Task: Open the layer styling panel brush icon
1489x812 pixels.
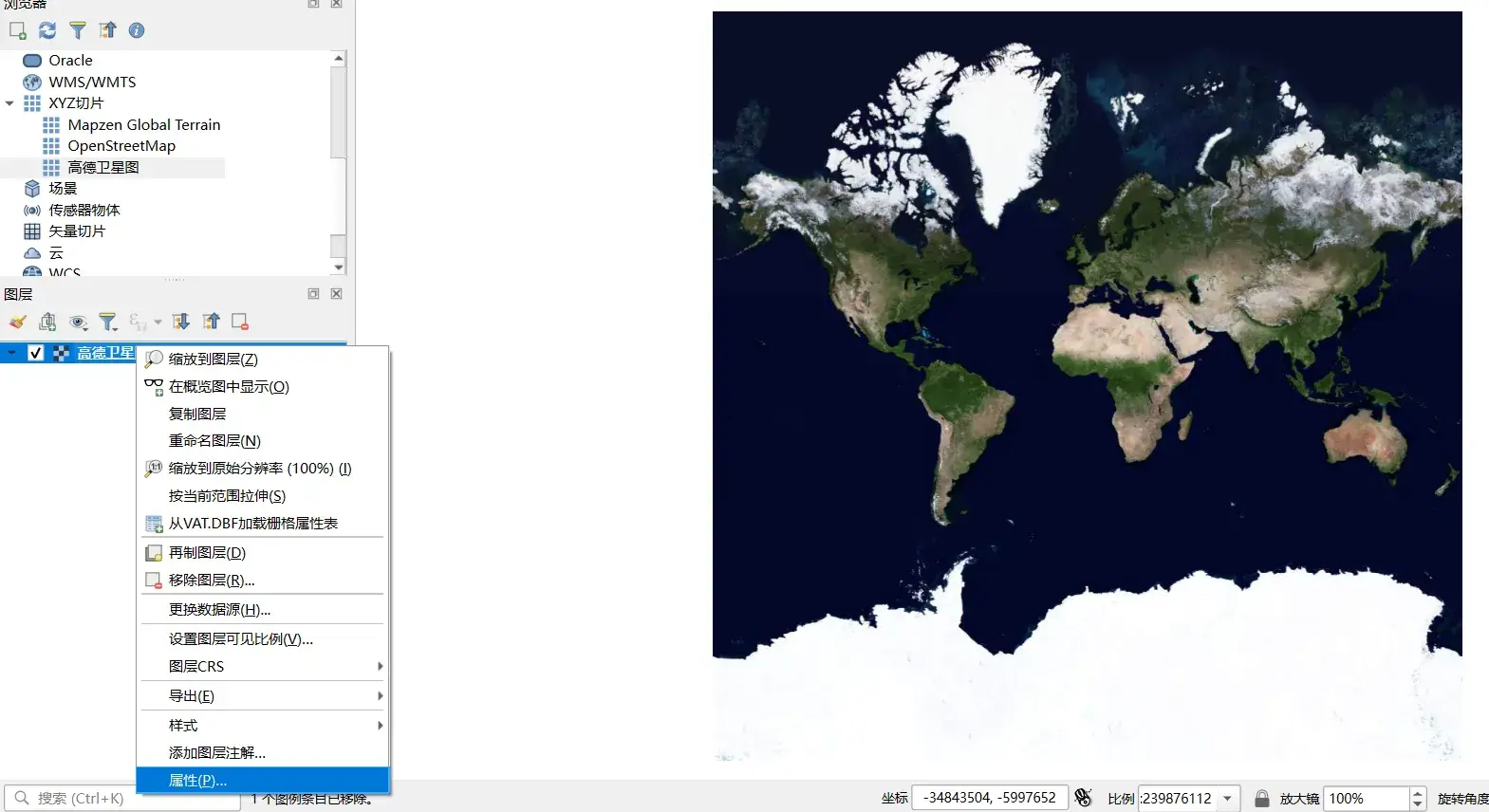Action: 17,323
